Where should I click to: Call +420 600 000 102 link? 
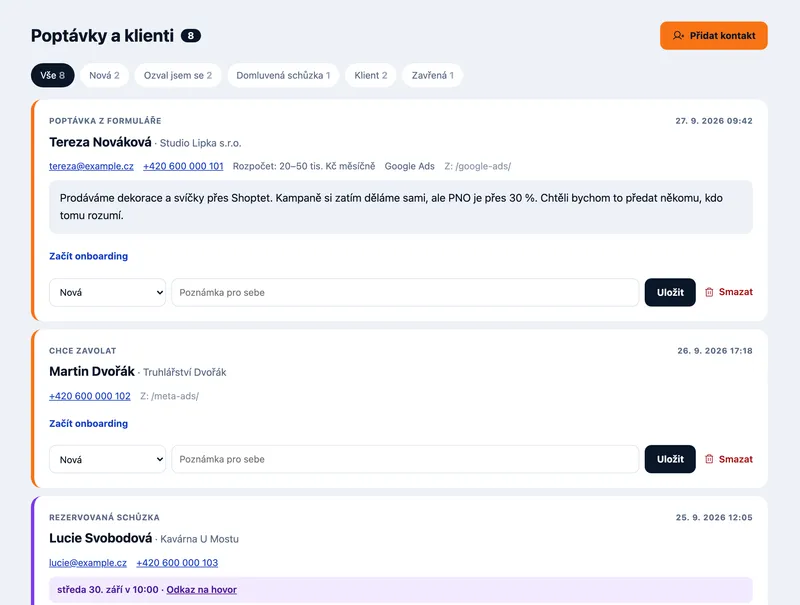(90, 396)
